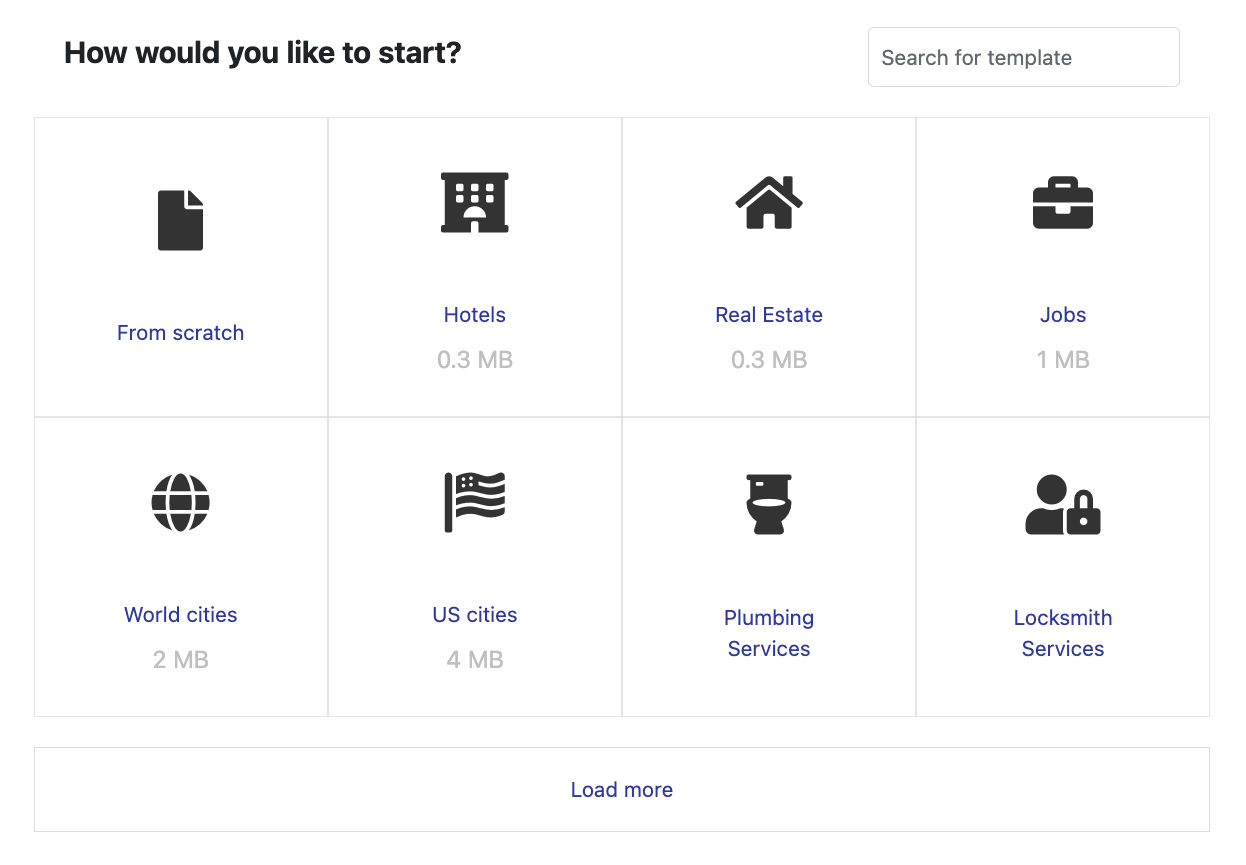Open the Hotels template link

point(475,315)
